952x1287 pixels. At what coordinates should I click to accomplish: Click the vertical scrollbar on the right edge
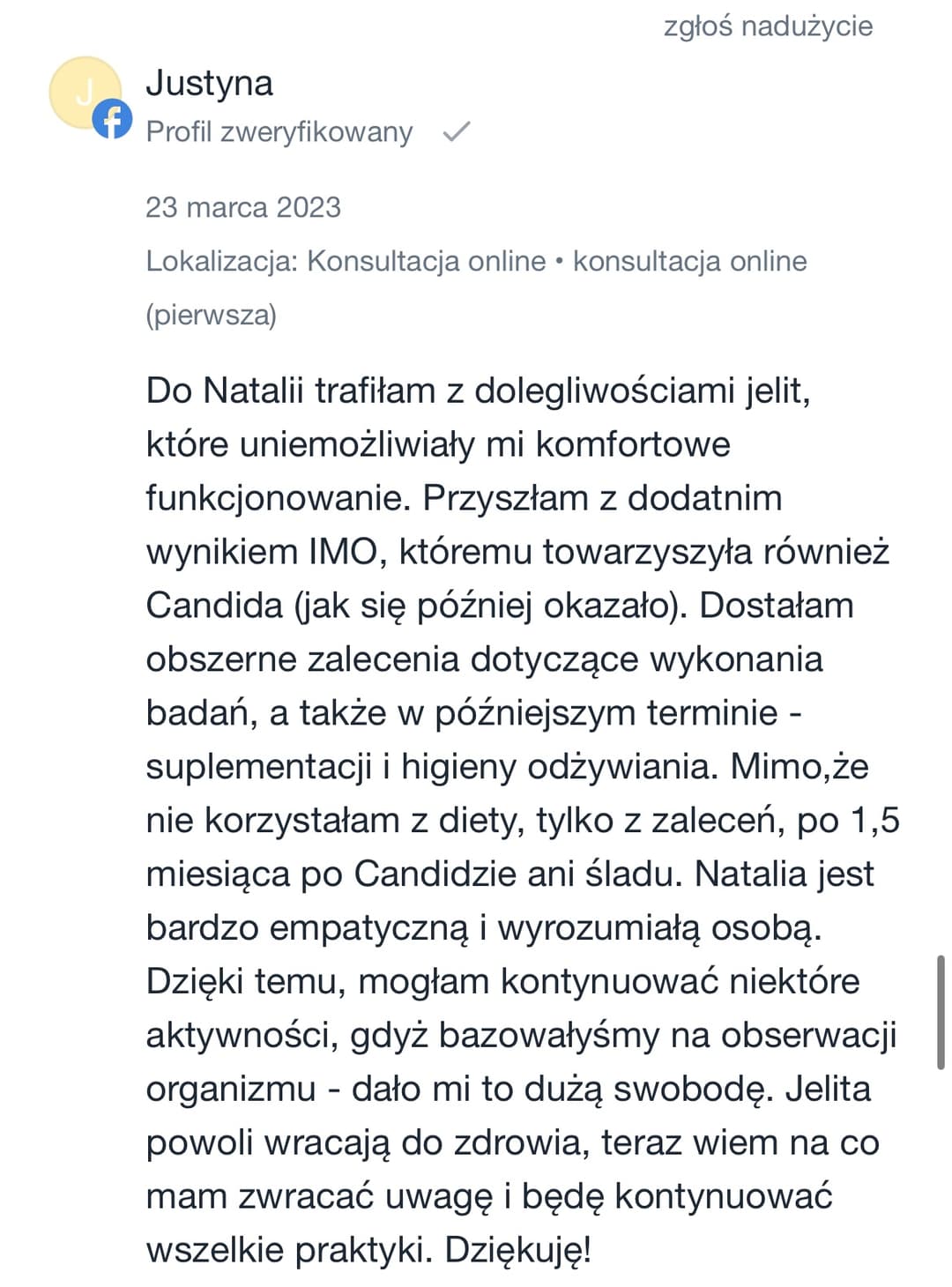point(940,1012)
